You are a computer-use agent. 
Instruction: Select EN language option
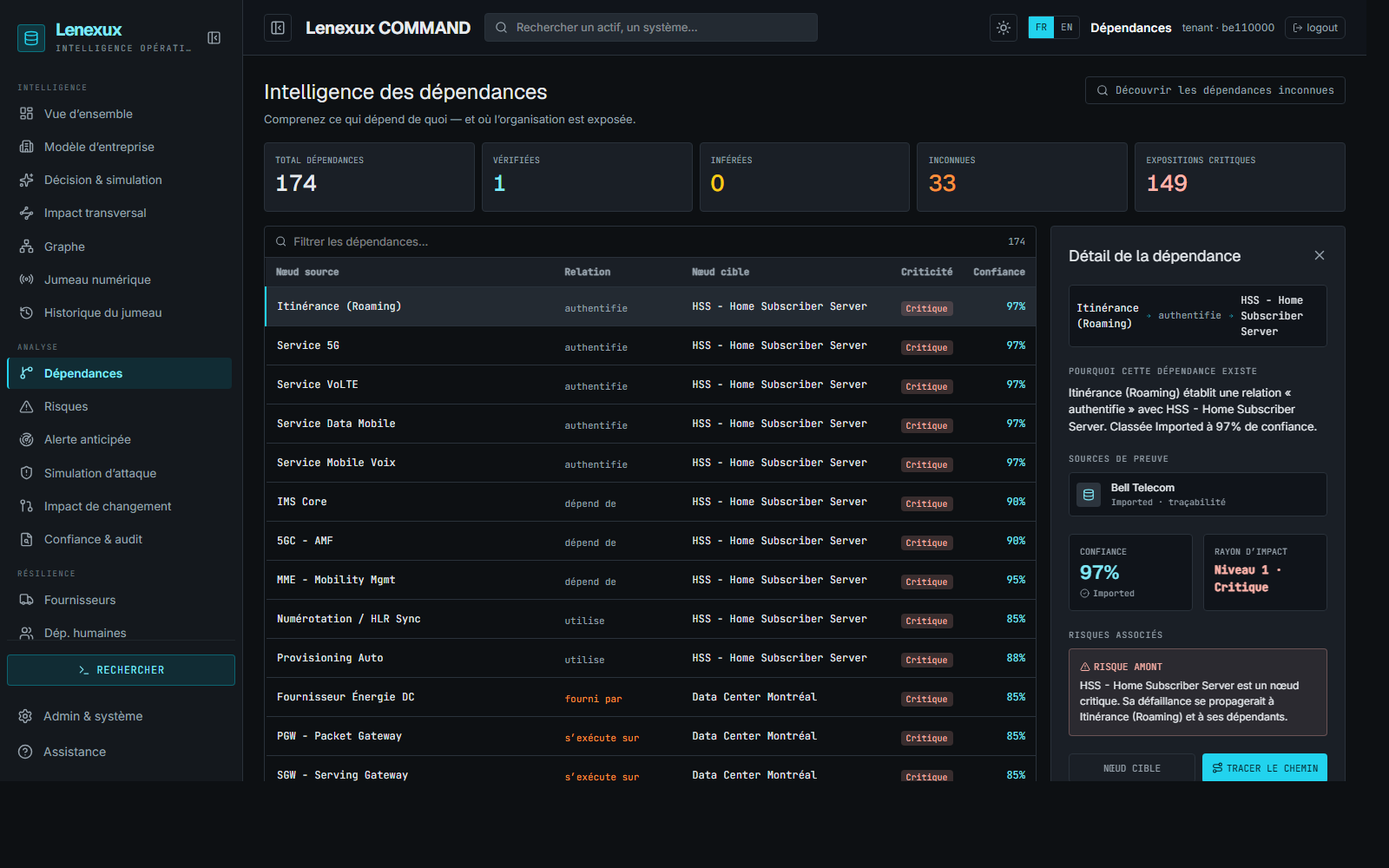pos(1067,28)
